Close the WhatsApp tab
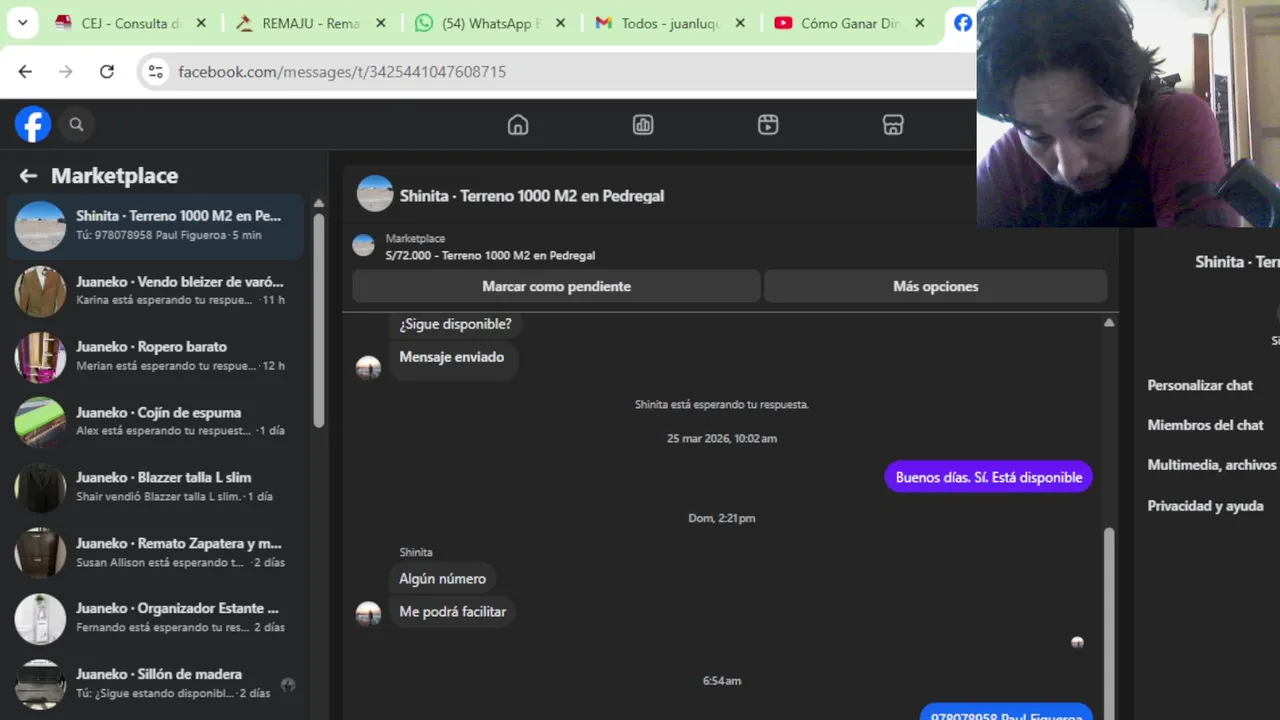This screenshot has height=720, width=1280. point(560,23)
